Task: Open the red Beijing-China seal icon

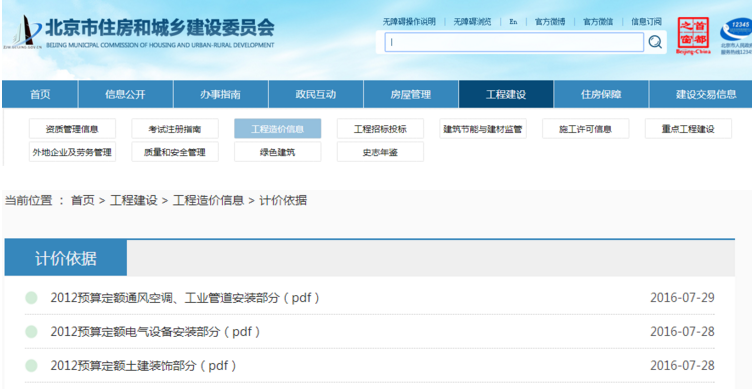Action: (x=693, y=35)
